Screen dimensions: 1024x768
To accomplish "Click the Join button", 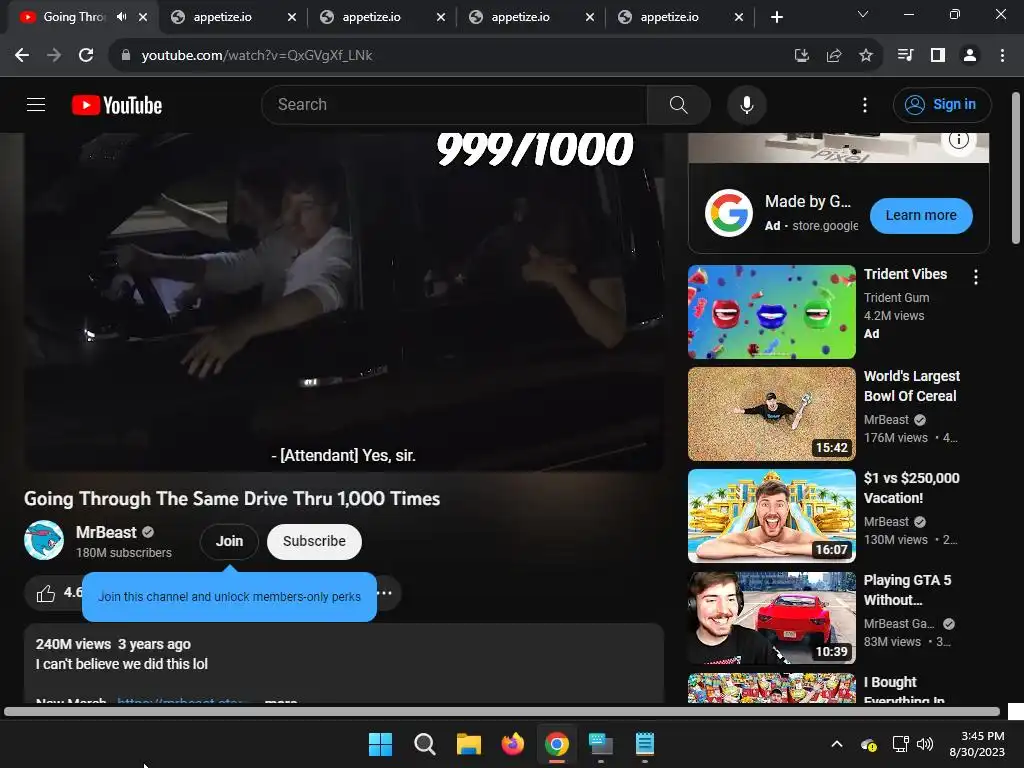I will (229, 541).
